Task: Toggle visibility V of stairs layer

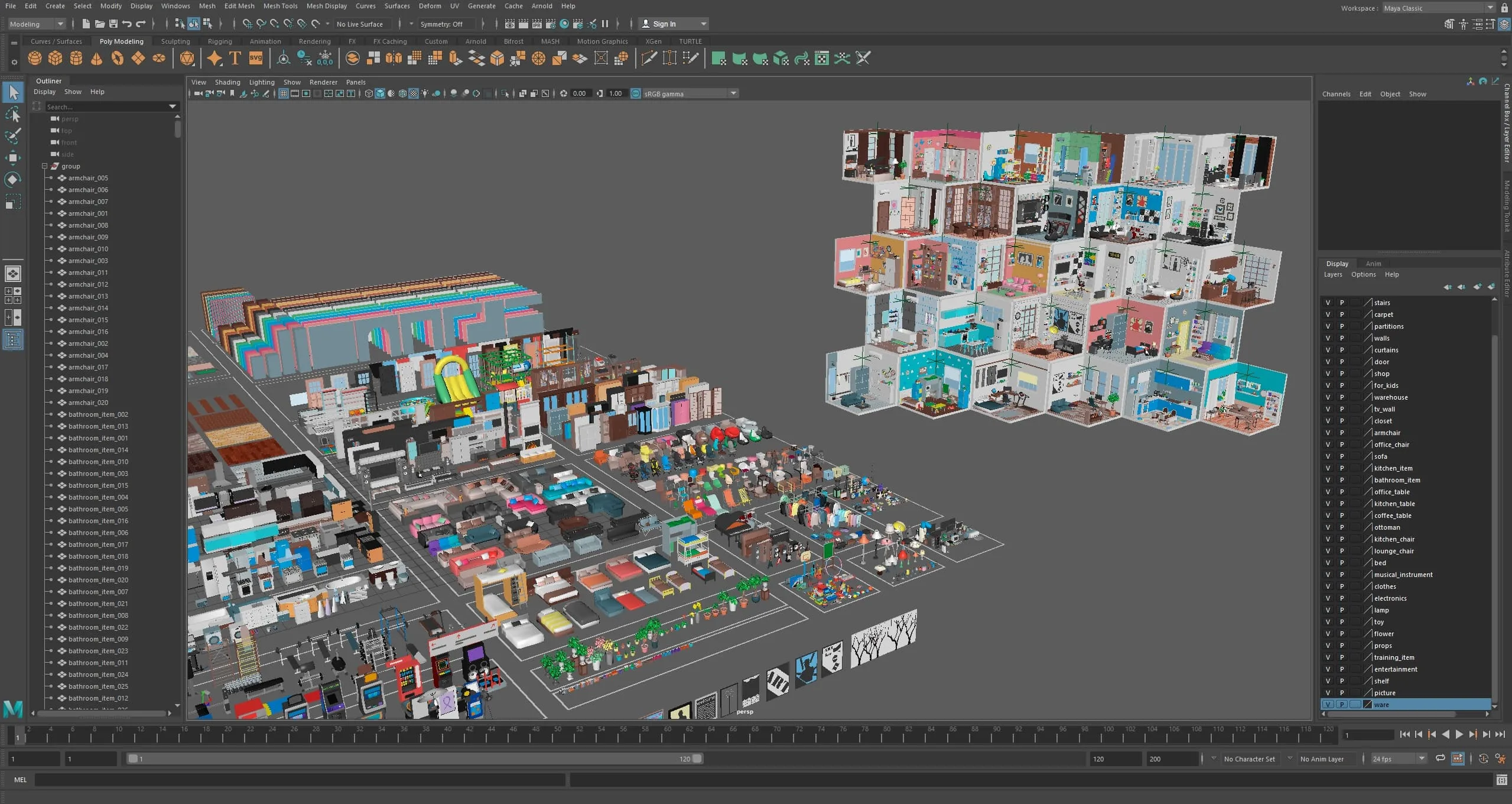Action: pyautogui.click(x=1328, y=303)
